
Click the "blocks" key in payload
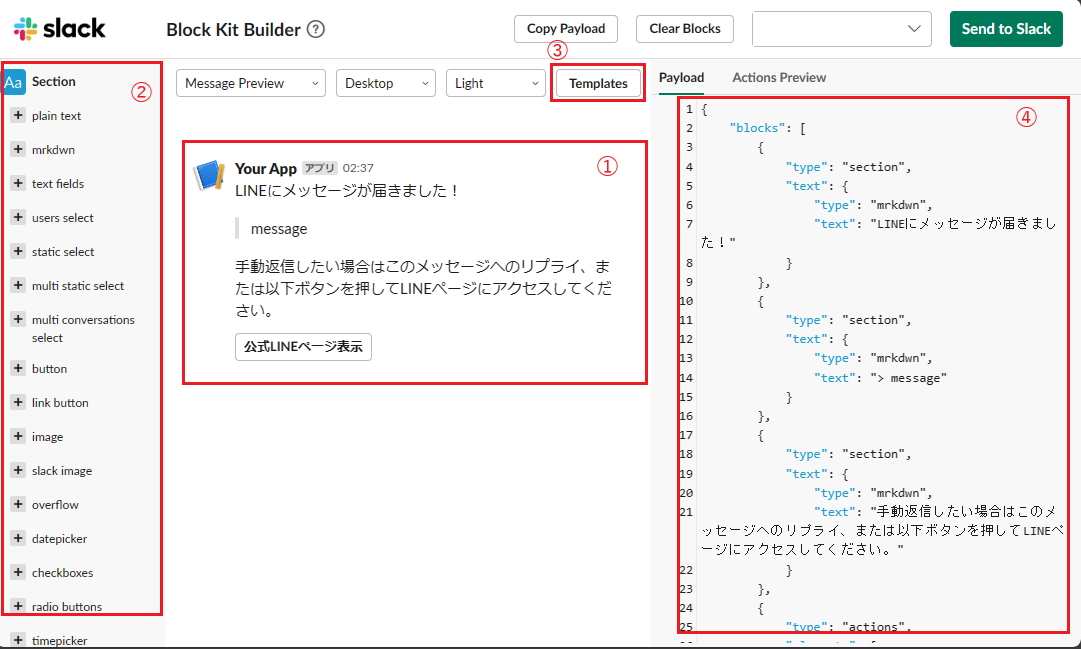point(757,128)
